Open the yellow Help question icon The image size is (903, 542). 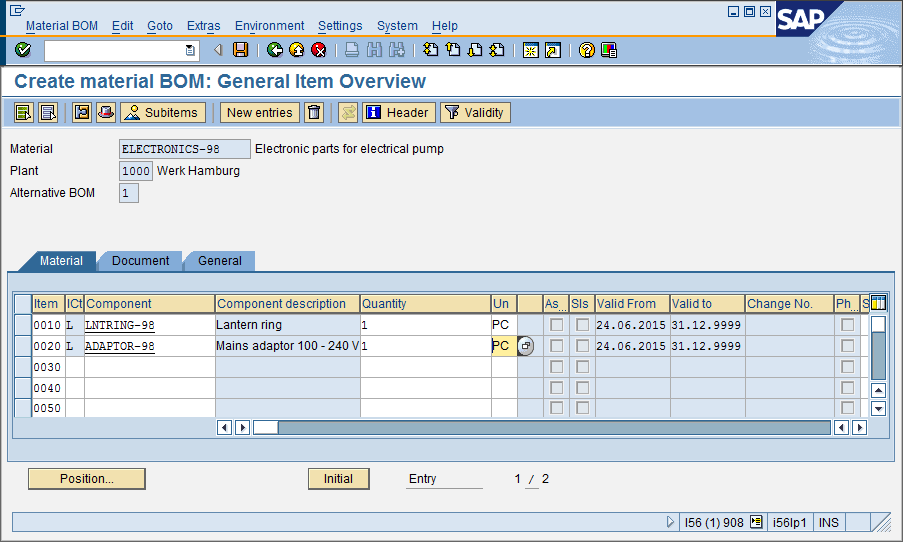click(586, 50)
